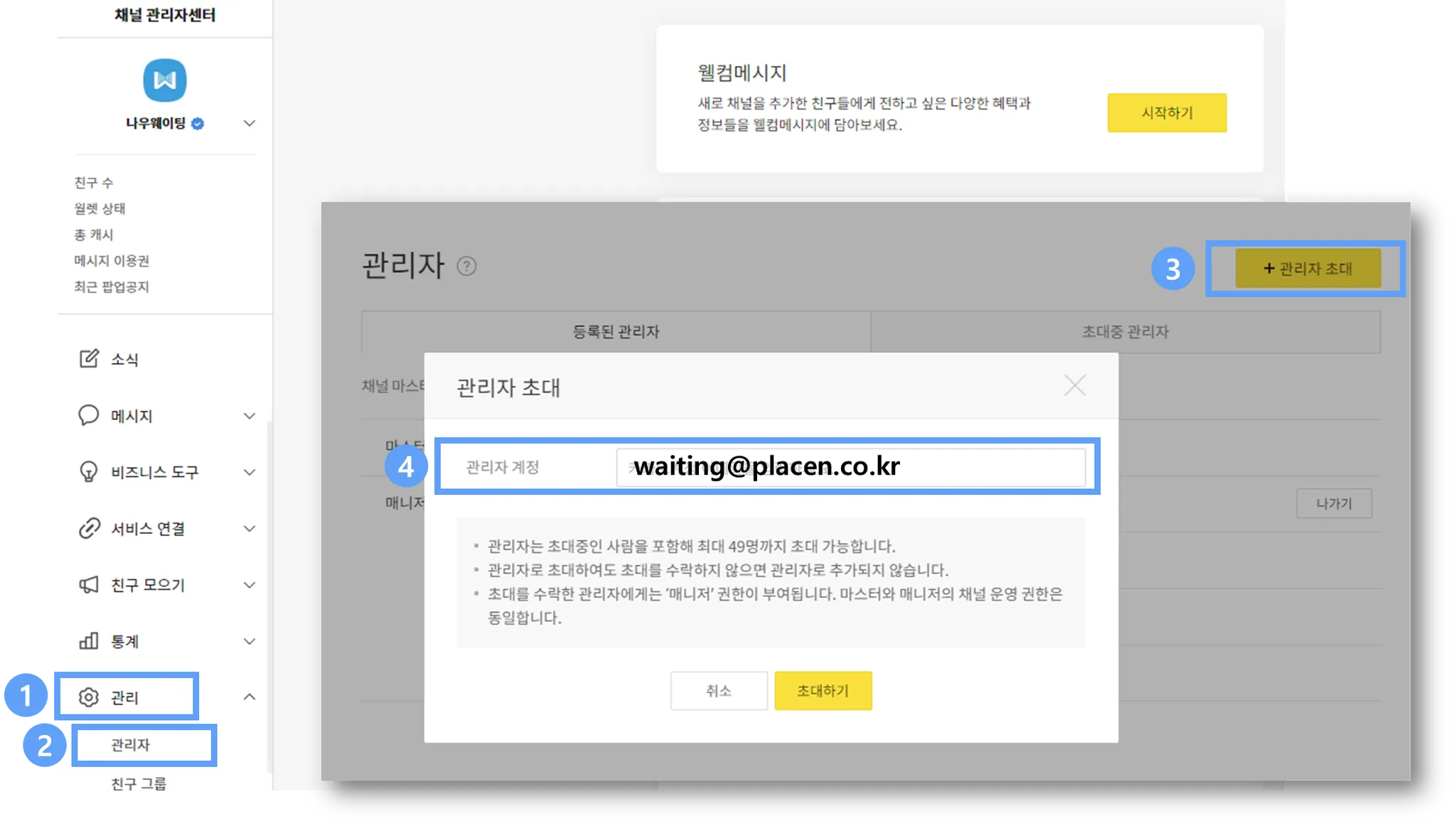Select the 관리자 submenu item
Viewport: 1456px width, 826px height.
tap(131, 745)
